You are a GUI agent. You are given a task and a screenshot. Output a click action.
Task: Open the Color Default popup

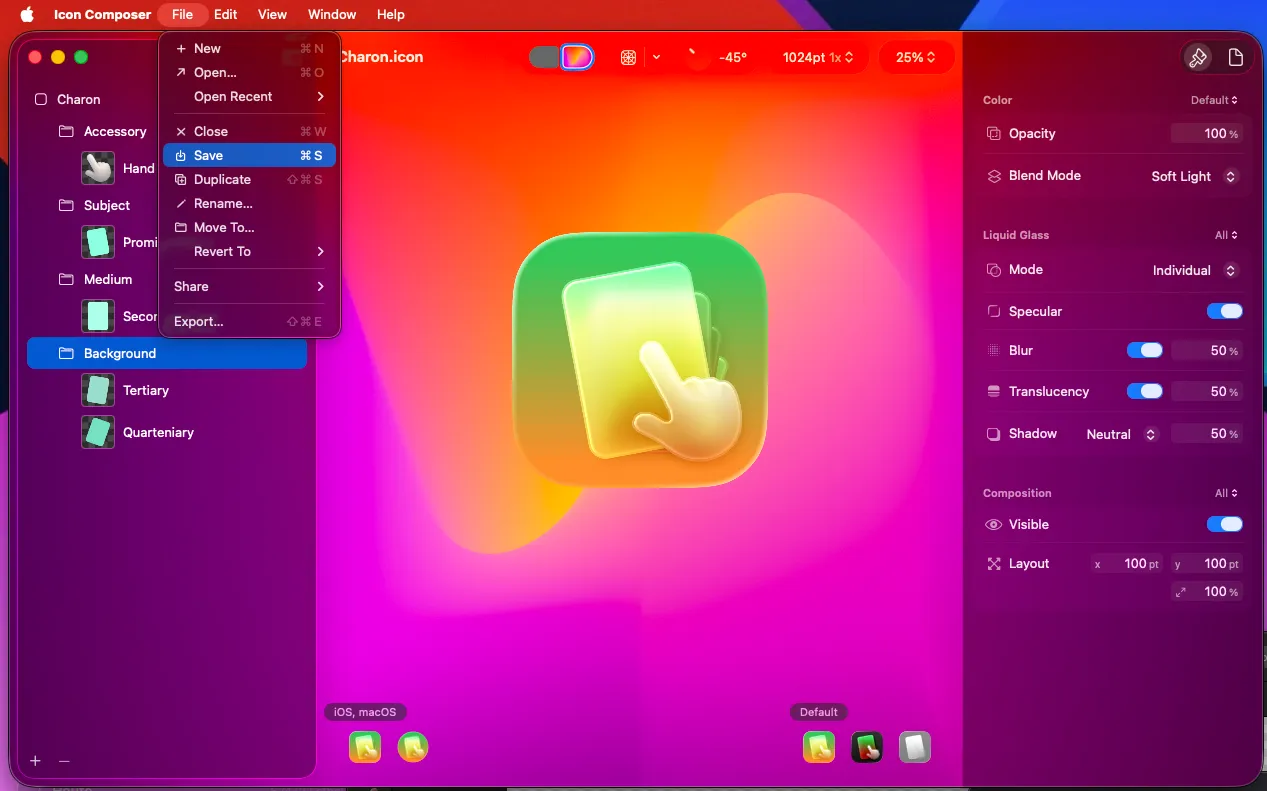tap(1214, 100)
